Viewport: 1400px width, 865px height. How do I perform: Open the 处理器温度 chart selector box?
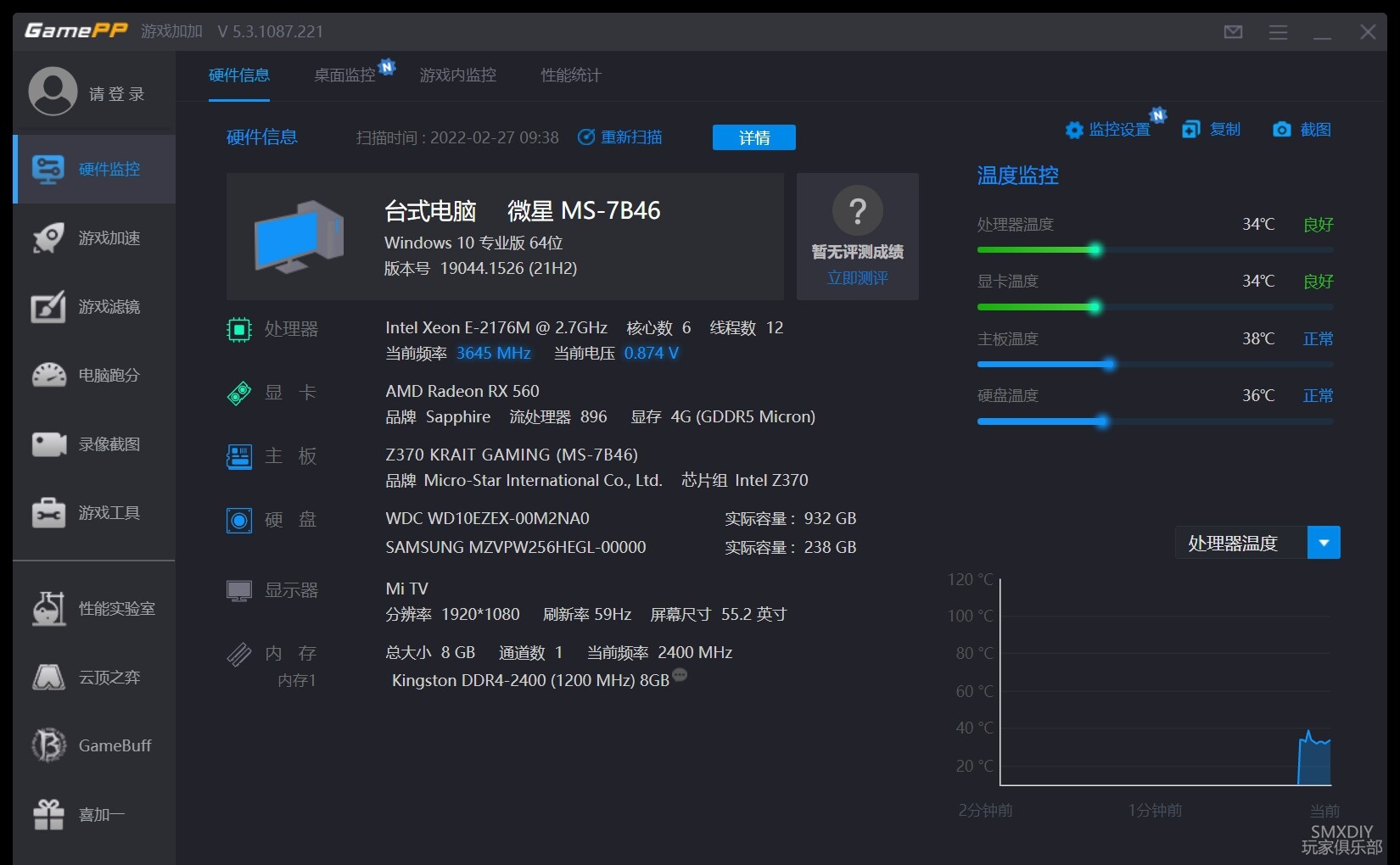click(x=1257, y=543)
